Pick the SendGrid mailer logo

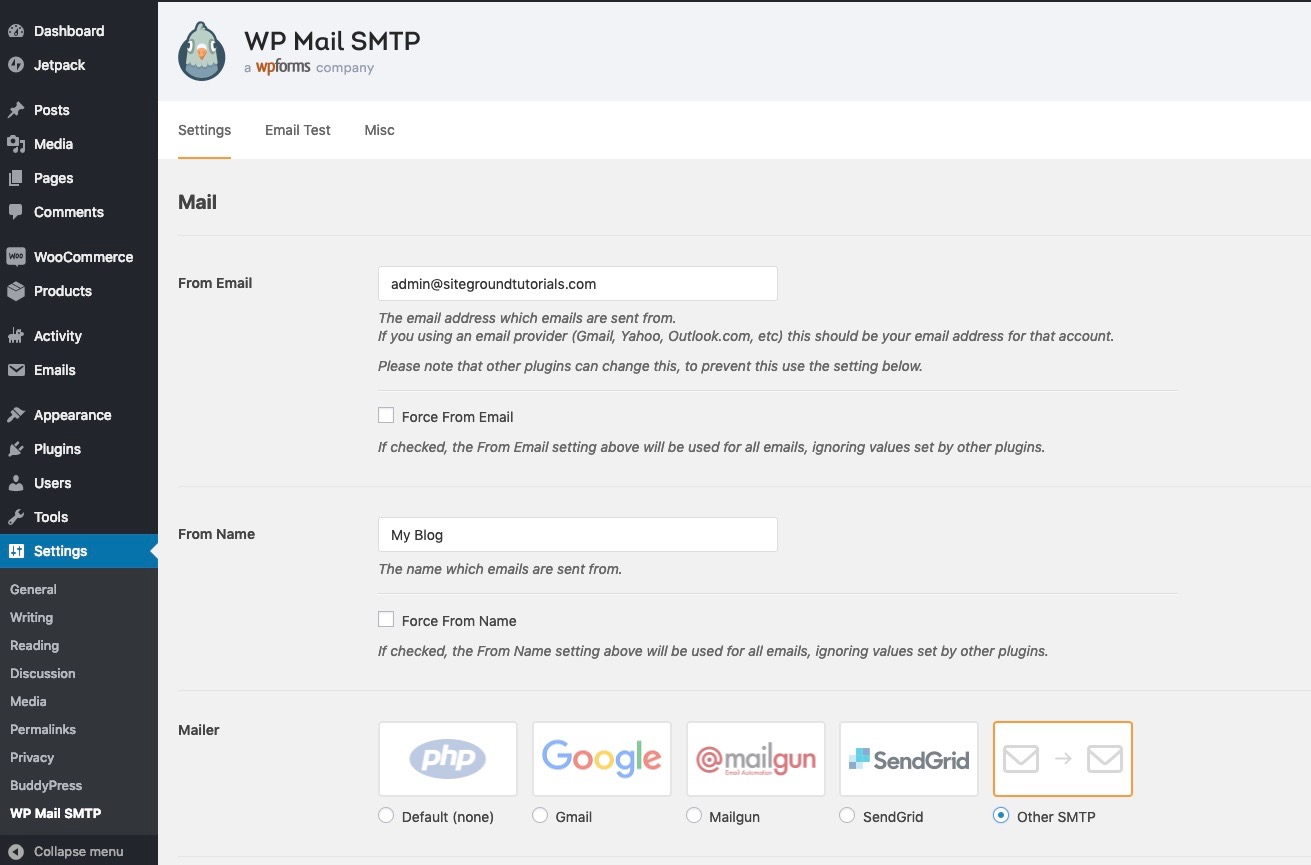(x=908, y=758)
